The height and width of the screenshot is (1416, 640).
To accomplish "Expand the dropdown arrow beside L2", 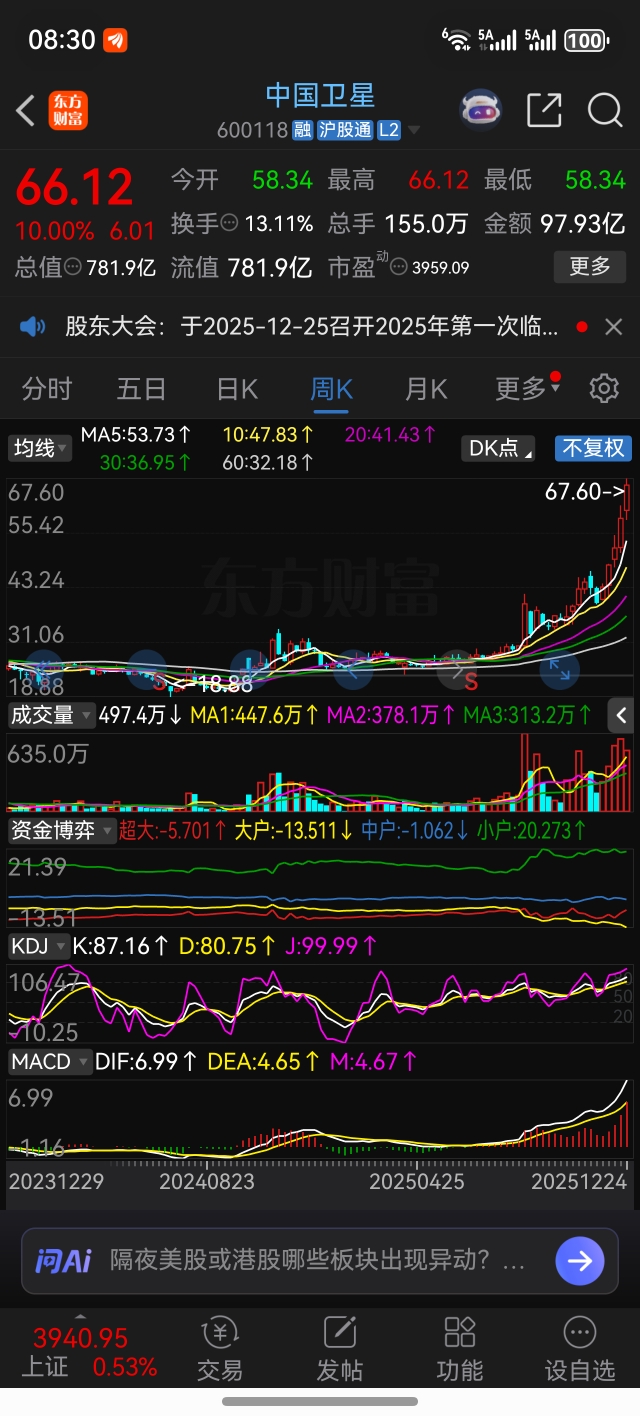I will tap(414, 131).
